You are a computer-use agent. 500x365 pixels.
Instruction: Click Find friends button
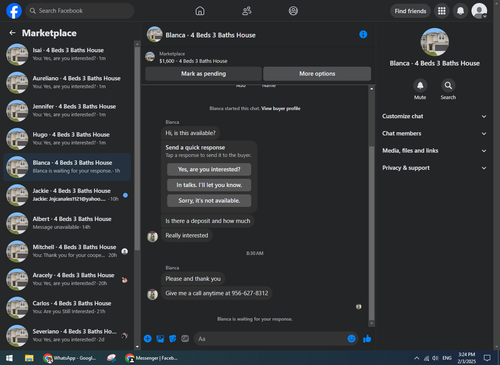click(410, 11)
